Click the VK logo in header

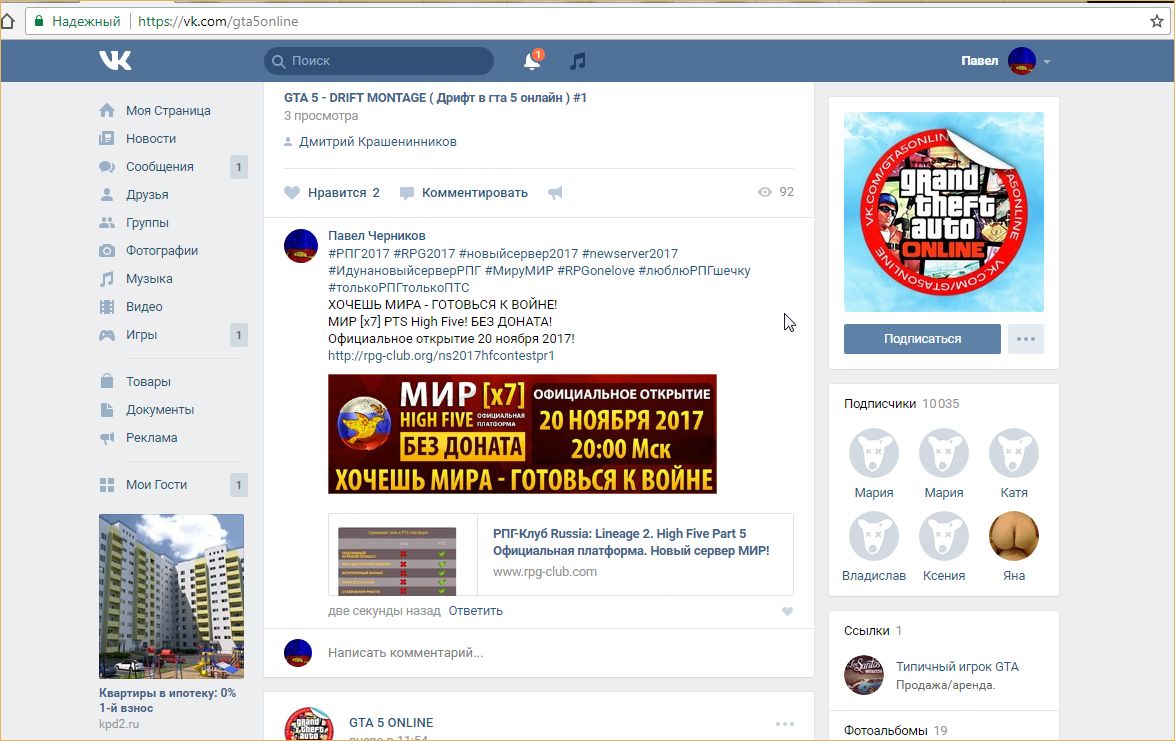(x=115, y=61)
